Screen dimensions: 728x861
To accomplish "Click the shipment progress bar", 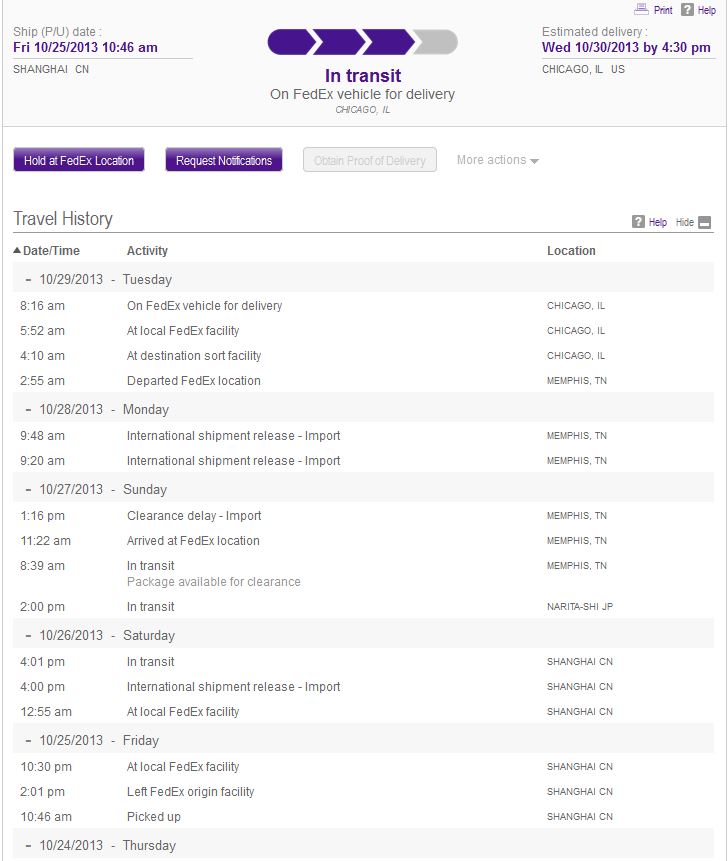I will point(362,42).
